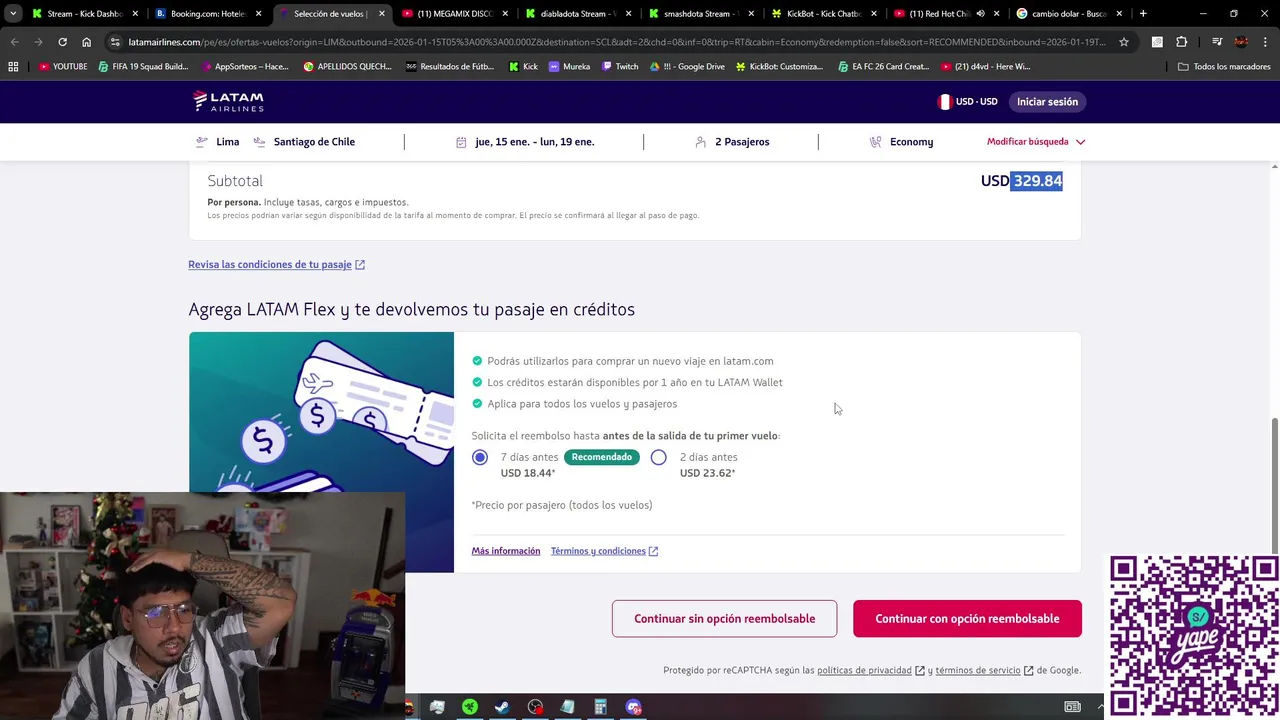Viewport: 1280px width, 720px height.
Task: Click the Recomendado badge
Action: (x=602, y=457)
